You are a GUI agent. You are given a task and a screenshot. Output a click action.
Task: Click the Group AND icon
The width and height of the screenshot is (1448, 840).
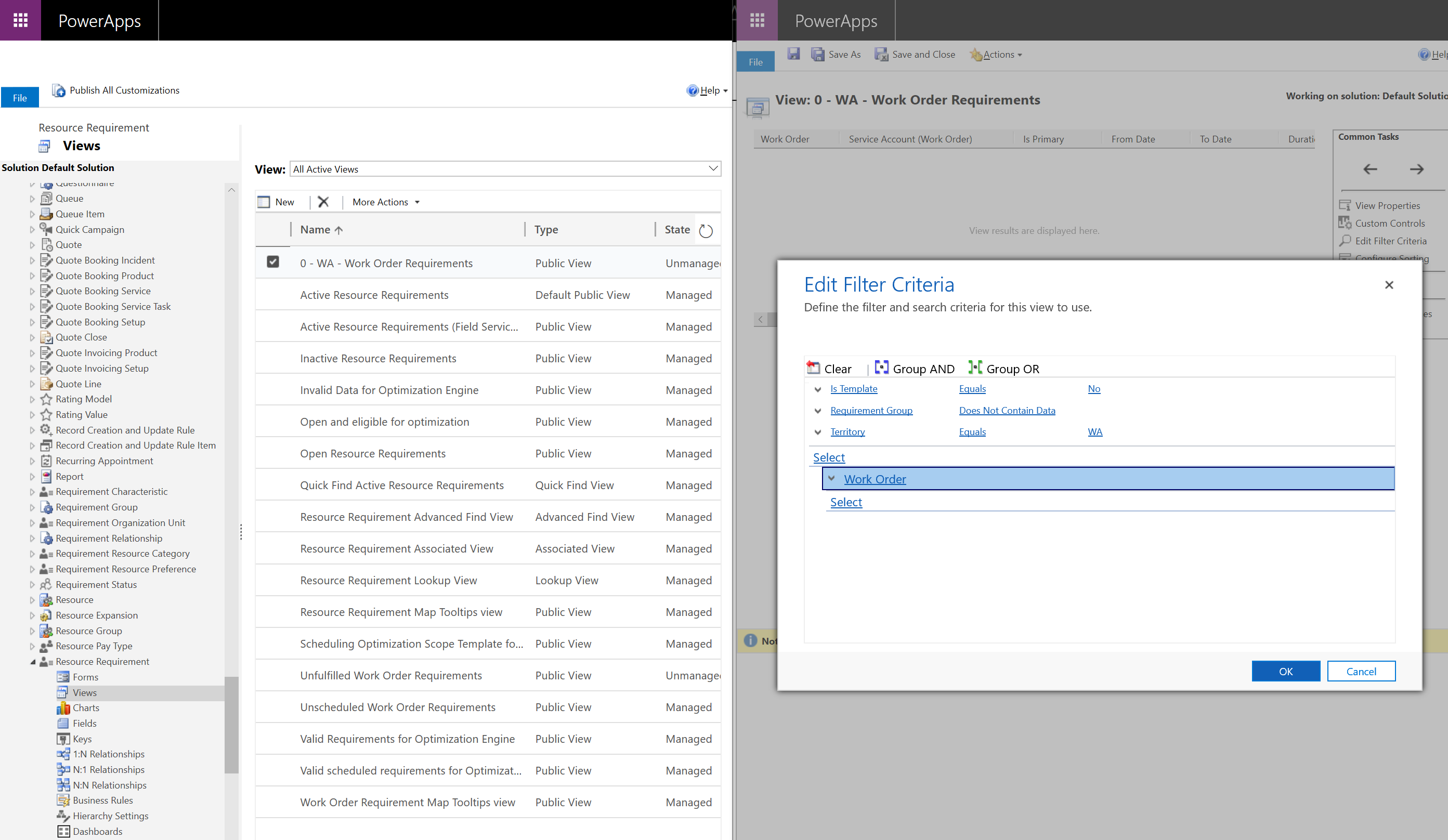tap(881, 367)
